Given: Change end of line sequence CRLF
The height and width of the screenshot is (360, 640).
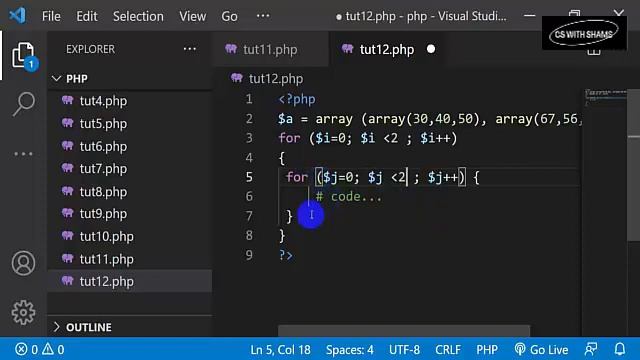Looking at the screenshot, I should coord(448,350).
